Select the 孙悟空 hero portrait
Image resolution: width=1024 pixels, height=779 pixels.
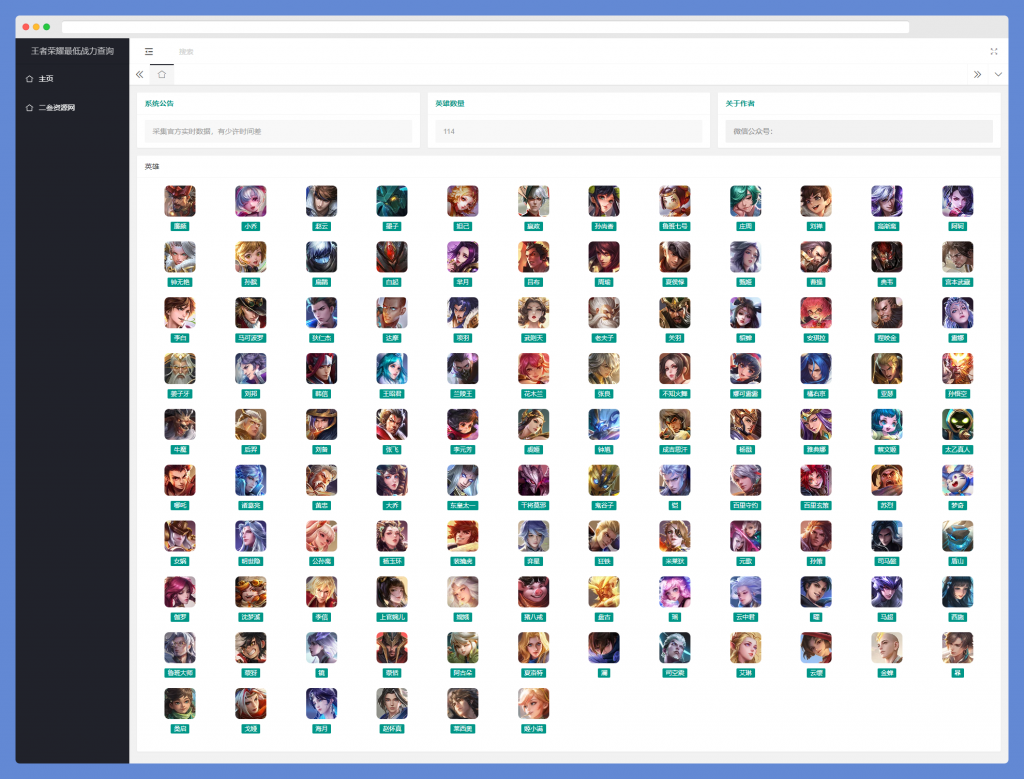[957, 368]
